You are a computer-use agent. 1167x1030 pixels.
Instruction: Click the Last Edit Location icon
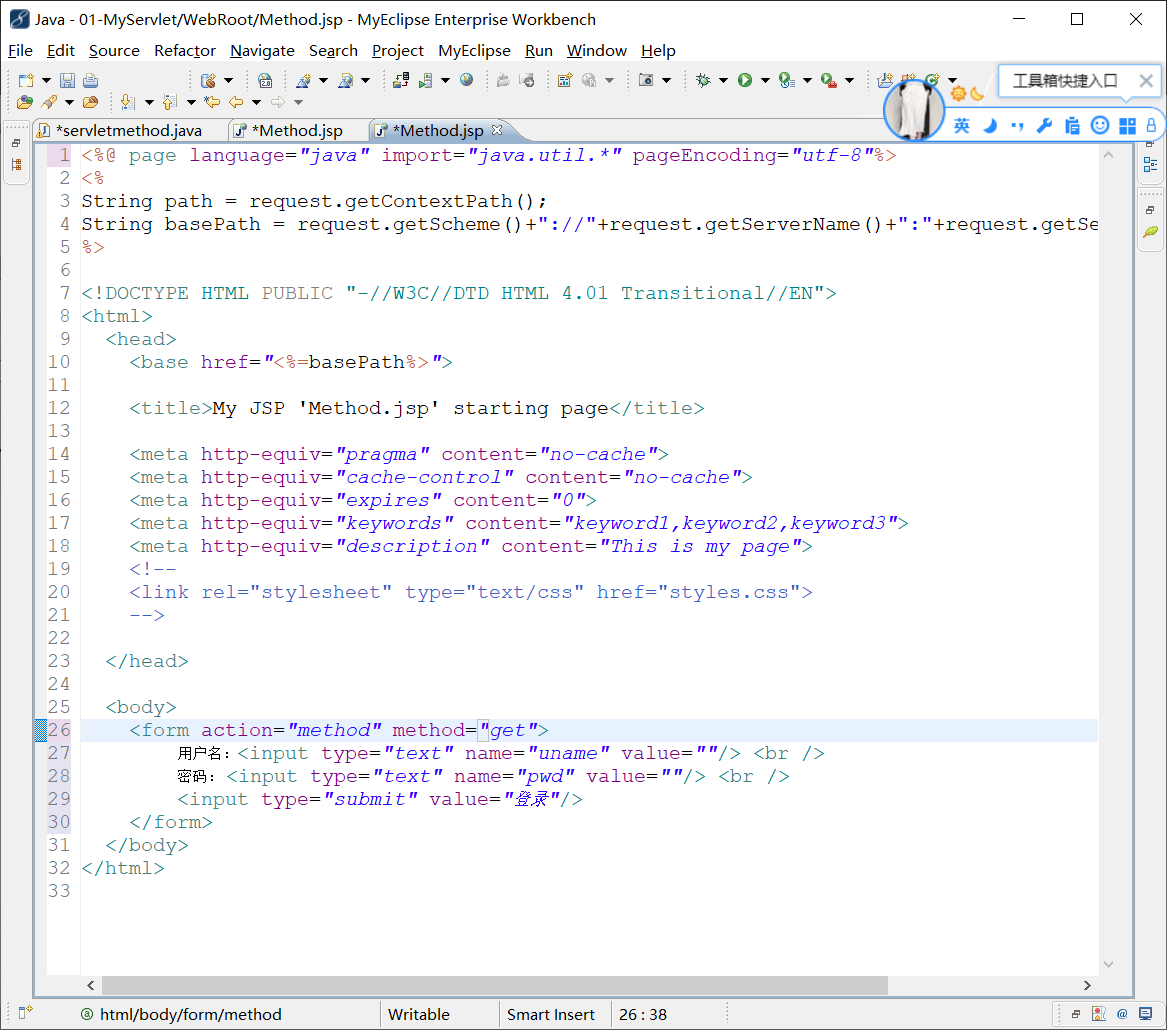[212, 102]
